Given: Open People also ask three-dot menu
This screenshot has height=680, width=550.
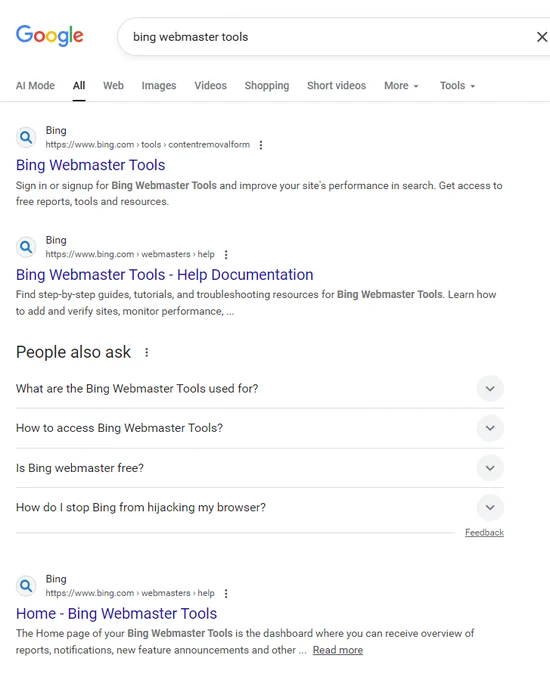Looking at the screenshot, I should tap(147, 352).
